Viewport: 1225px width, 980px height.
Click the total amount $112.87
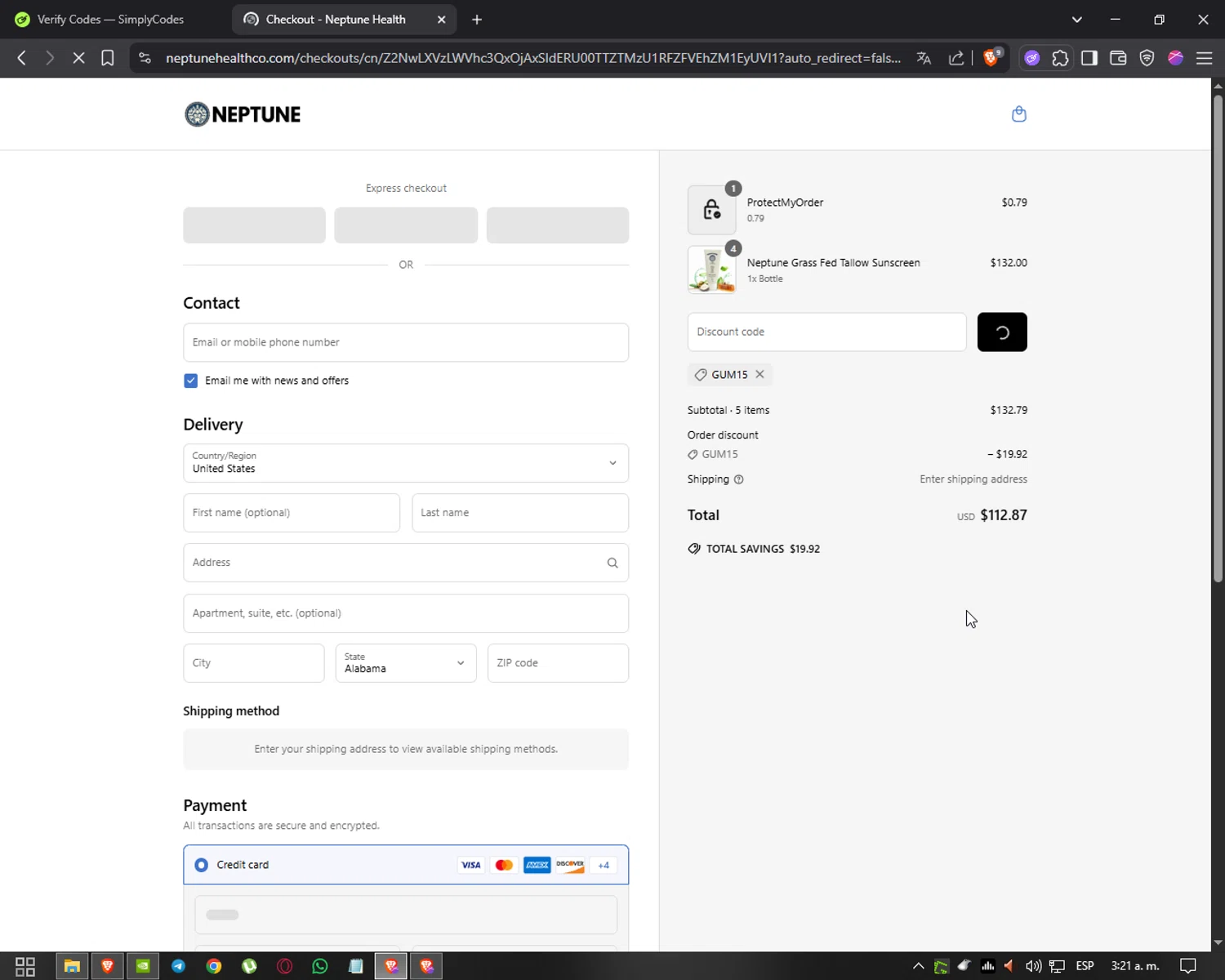coord(1004,515)
